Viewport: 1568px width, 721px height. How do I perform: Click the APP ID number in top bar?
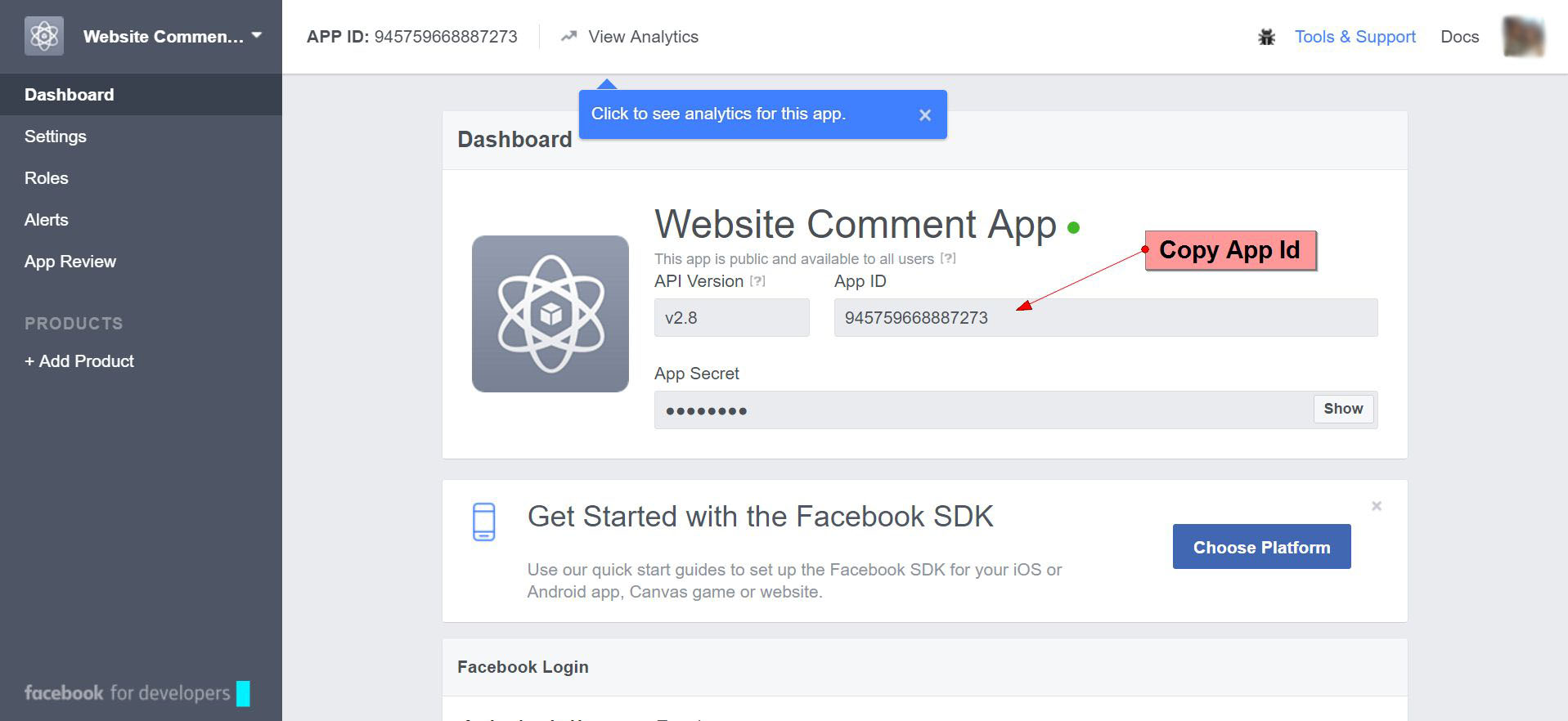coord(446,37)
